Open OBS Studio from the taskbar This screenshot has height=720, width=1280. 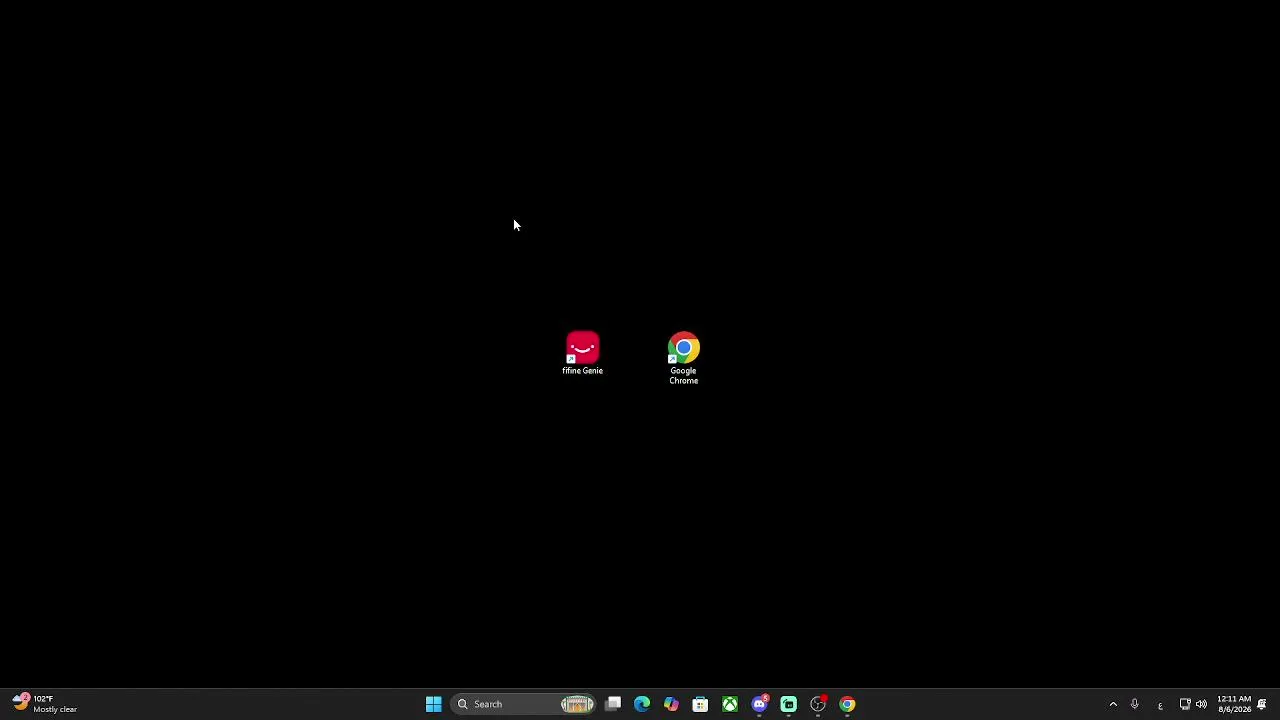[x=818, y=704]
